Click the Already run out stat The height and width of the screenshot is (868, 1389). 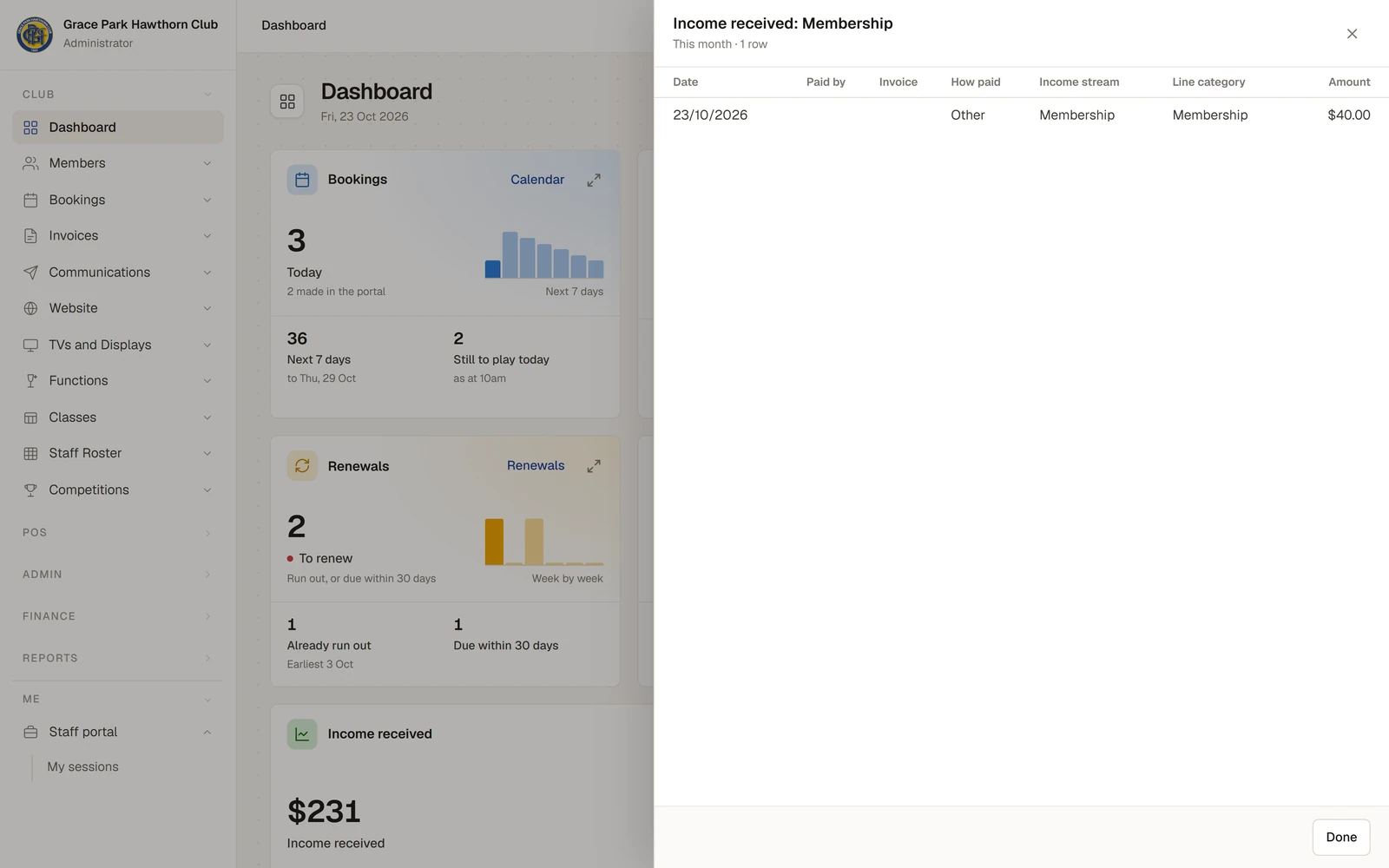(329, 644)
